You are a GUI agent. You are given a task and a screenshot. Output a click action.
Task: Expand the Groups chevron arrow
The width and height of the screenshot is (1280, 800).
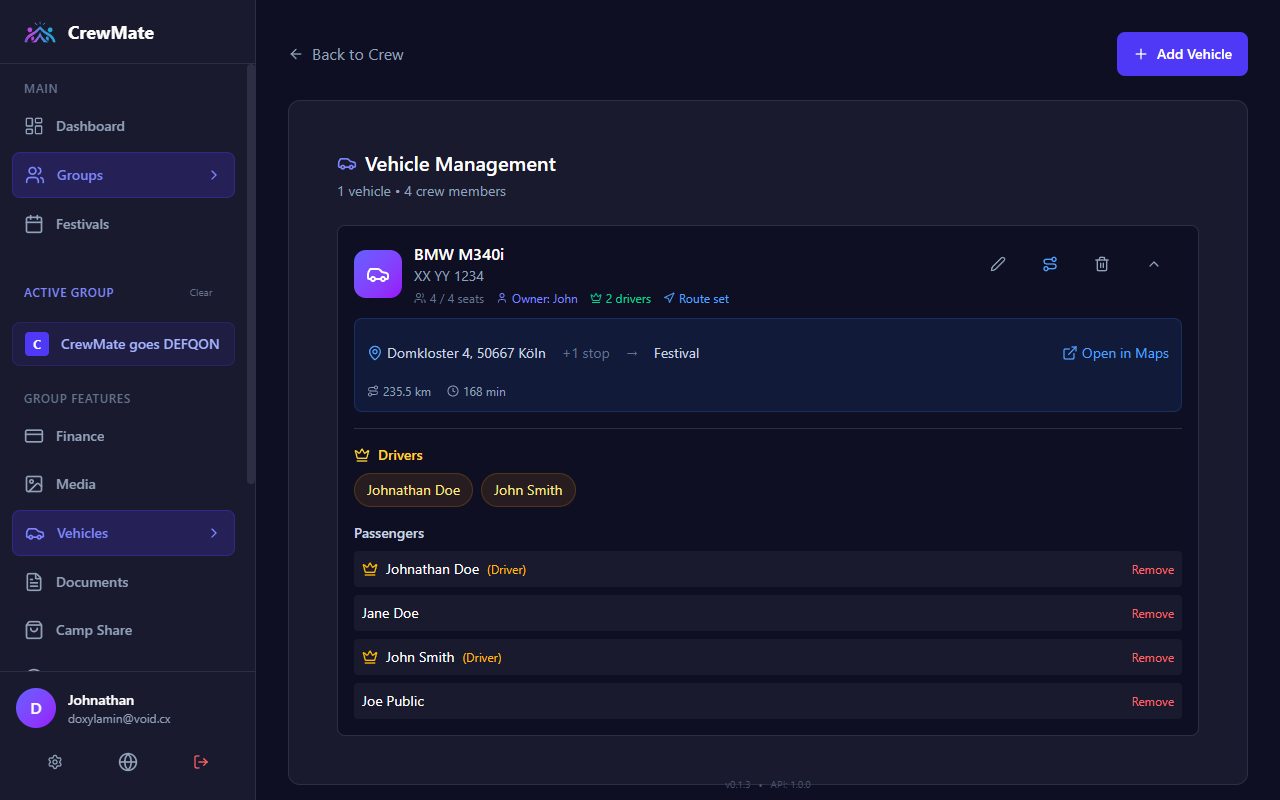[213, 175]
